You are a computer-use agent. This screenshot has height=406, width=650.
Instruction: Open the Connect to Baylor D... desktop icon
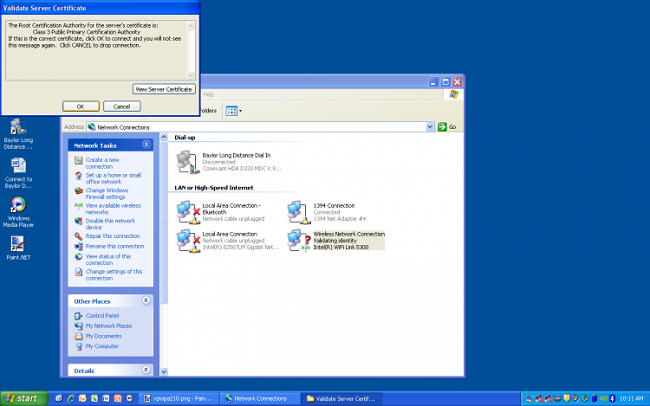coord(18,173)
